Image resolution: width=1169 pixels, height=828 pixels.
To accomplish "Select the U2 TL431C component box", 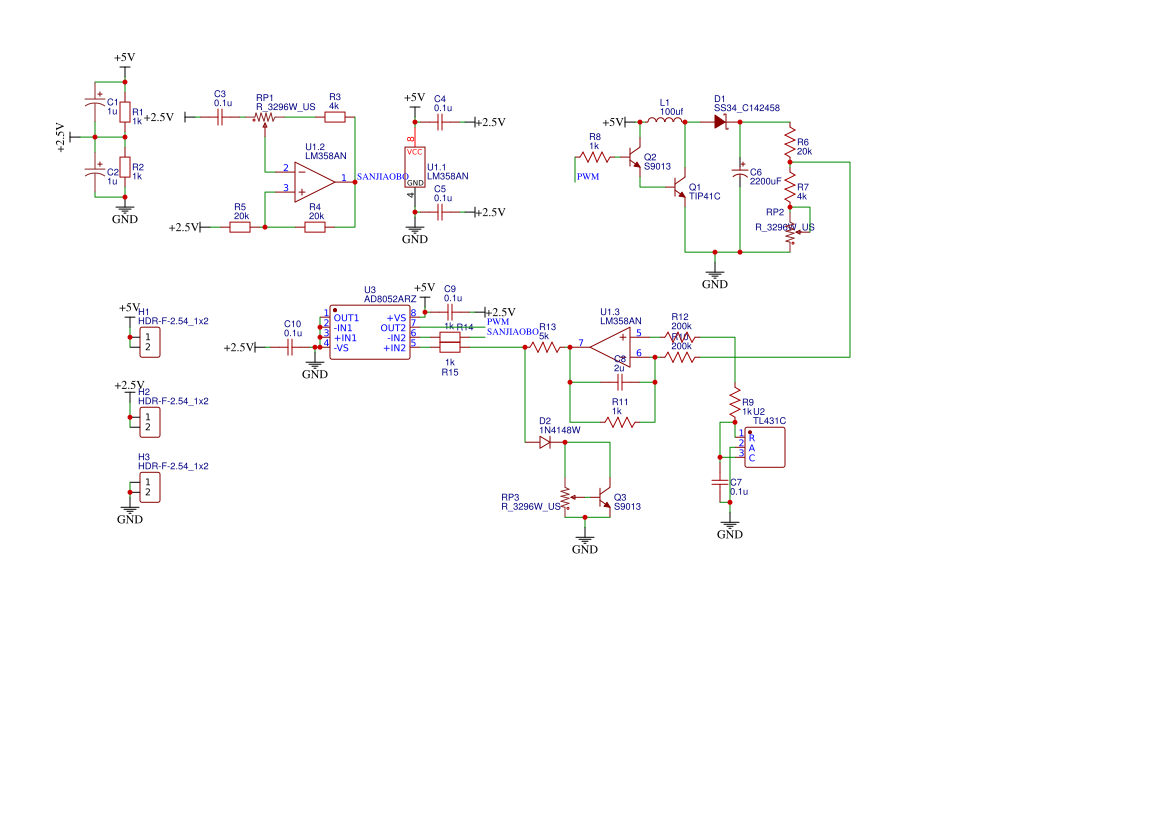I will (x=765, y=447).
